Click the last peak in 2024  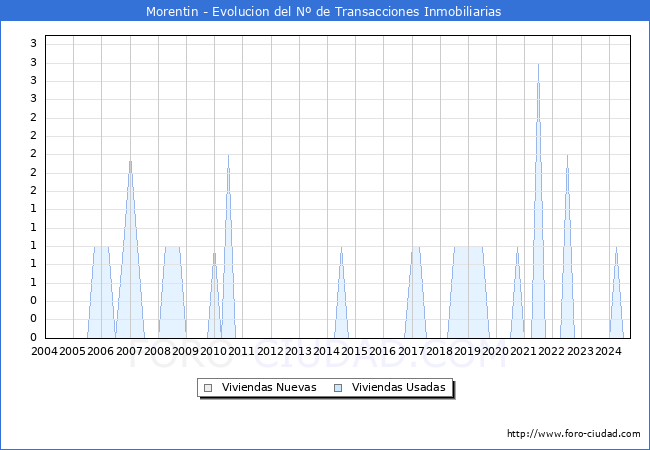click(x=616, y=249)
